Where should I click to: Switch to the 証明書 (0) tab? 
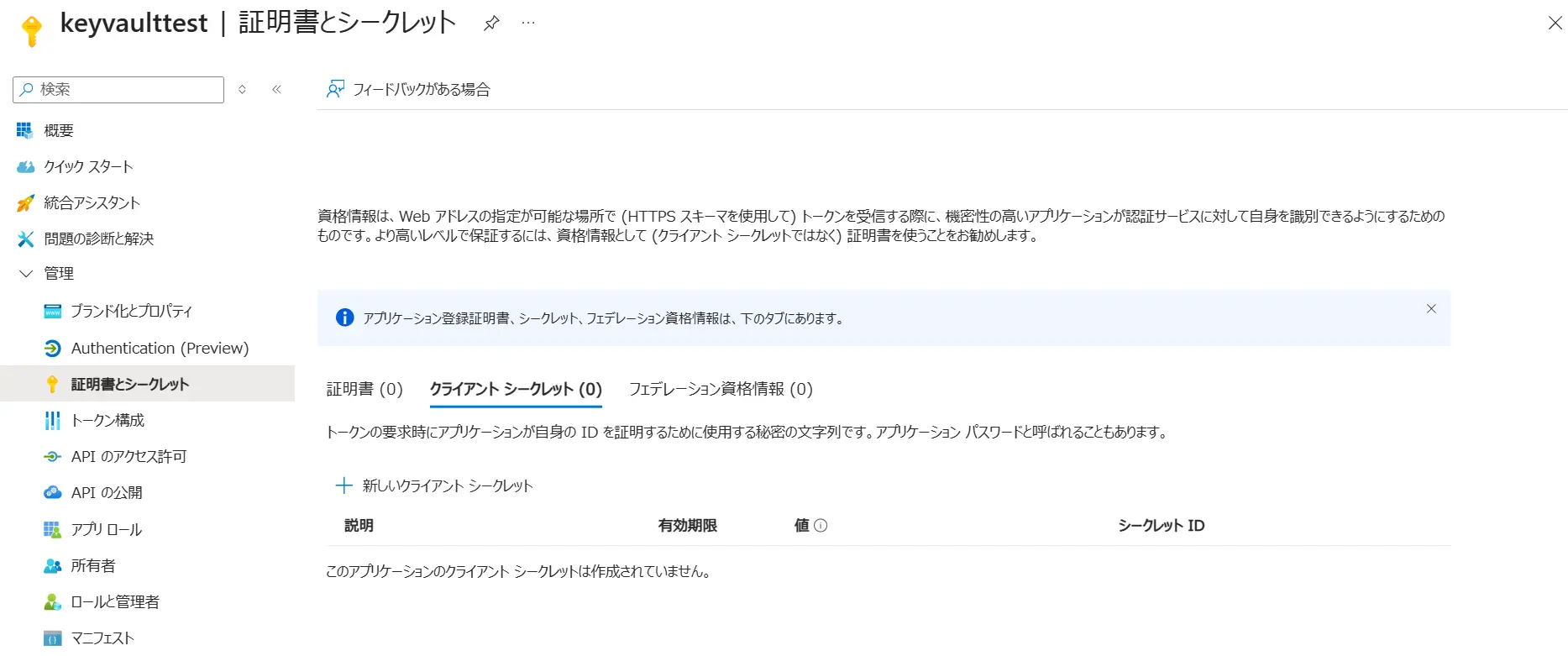click(x=364, y=389)
